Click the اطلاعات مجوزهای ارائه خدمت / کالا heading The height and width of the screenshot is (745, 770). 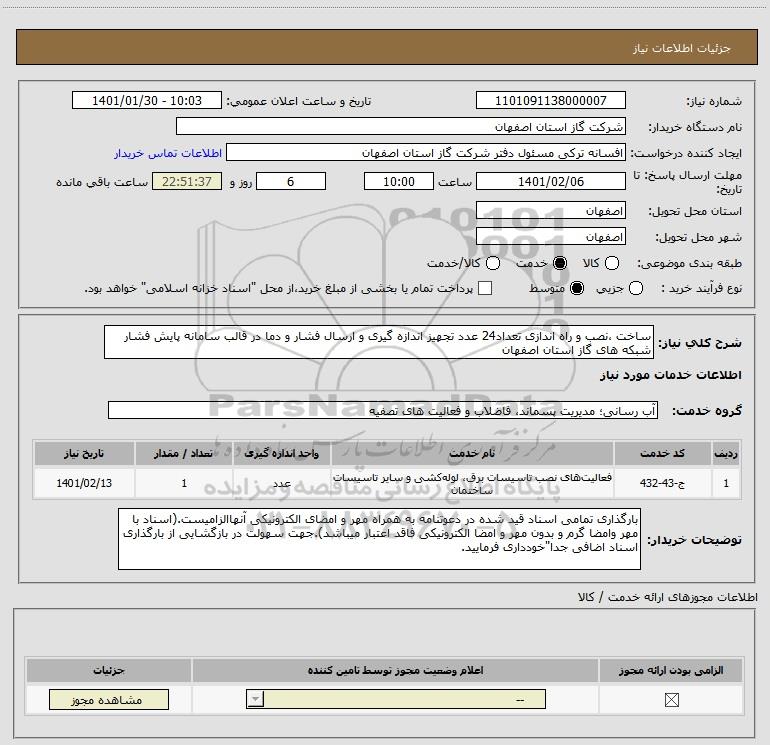pyautogui.click(x=668, y=597)
